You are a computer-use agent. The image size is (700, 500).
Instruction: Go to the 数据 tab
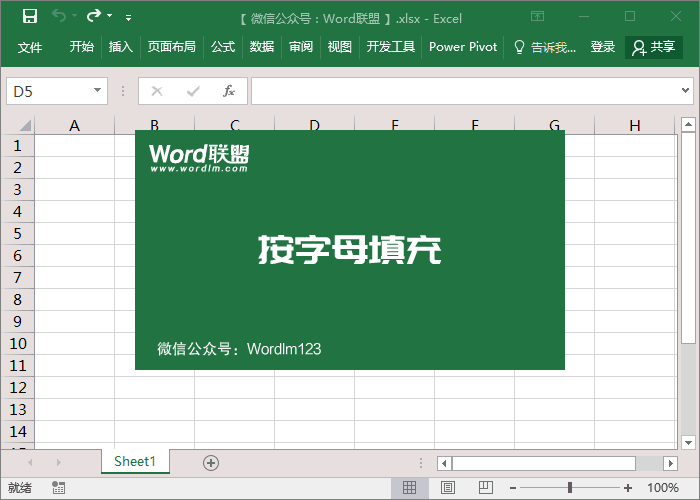pyautogui.click(x=262, y=47)
